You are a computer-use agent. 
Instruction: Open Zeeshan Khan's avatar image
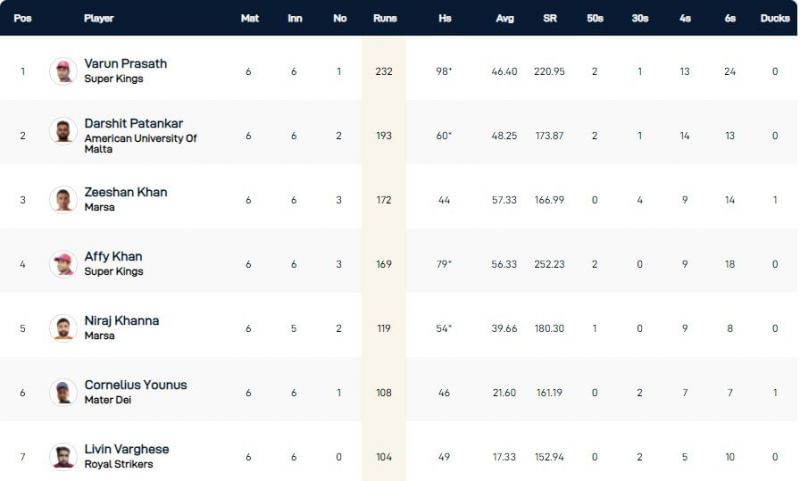[63, 199]
